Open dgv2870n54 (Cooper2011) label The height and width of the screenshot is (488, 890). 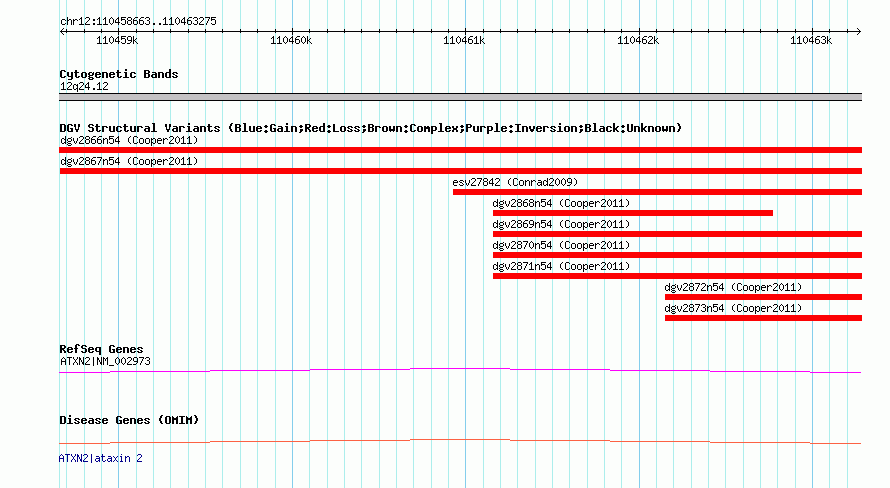click(561, 245)
